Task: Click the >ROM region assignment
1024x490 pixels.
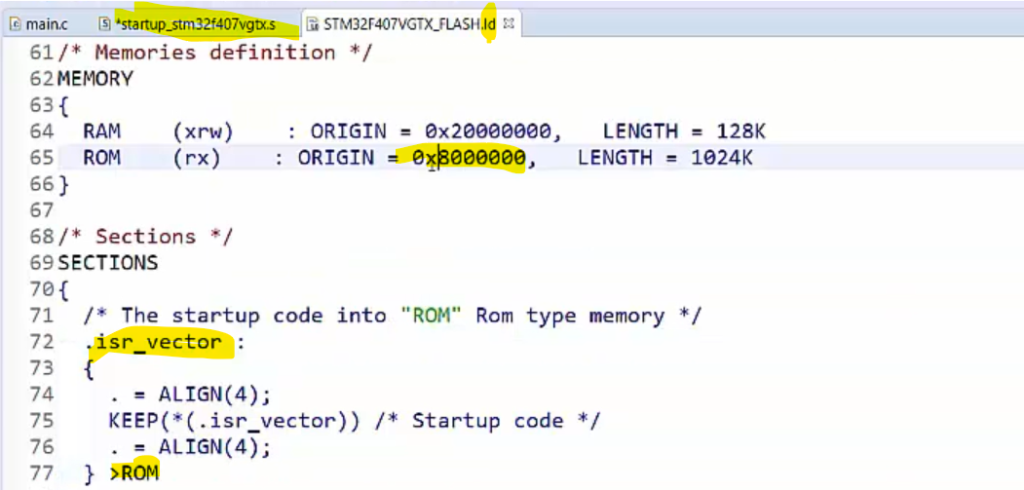Action: point(135,473)
